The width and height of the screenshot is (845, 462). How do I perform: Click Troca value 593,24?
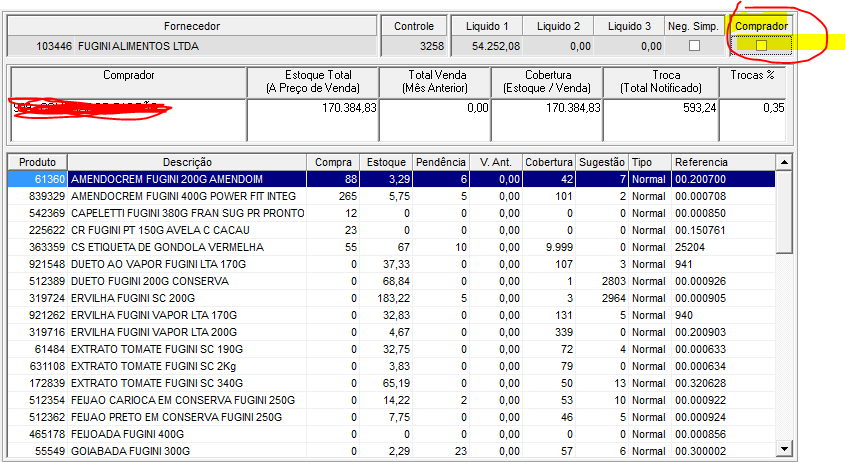(x=699, y=108)
